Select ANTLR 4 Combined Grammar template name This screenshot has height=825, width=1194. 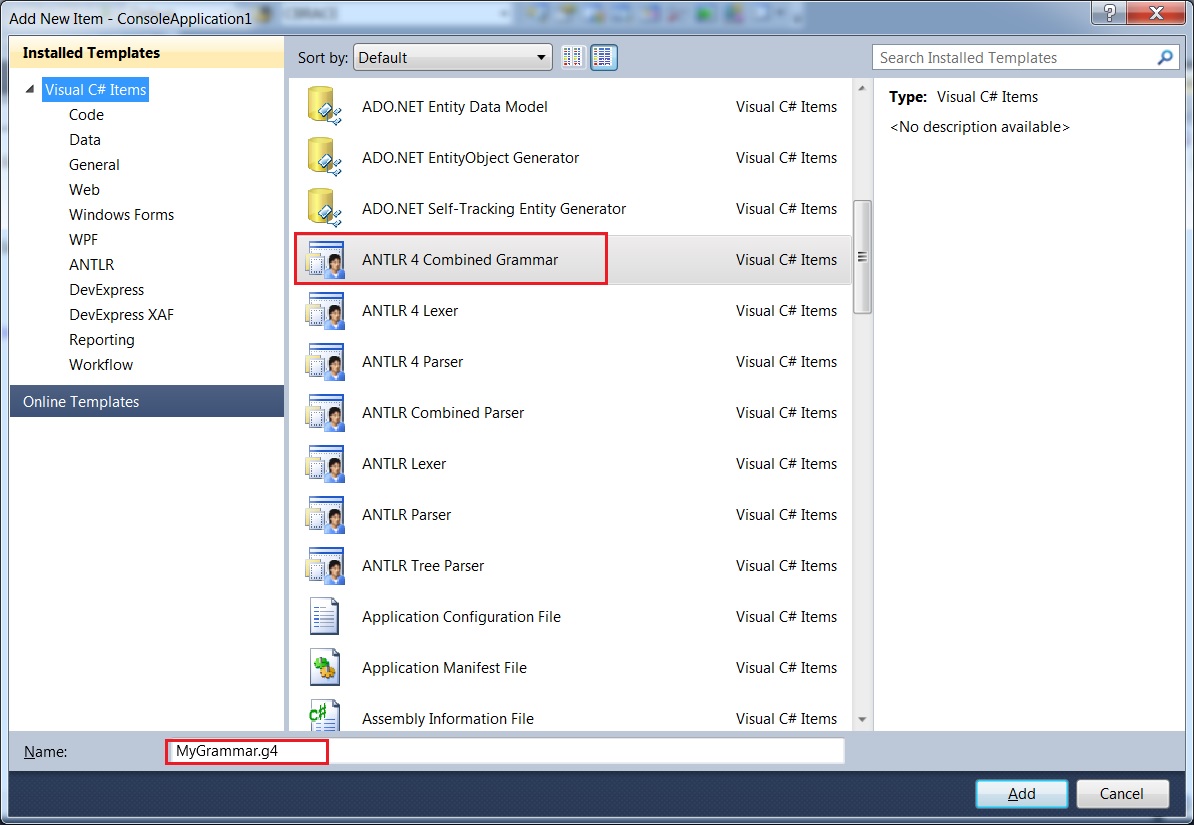[460, 260]
